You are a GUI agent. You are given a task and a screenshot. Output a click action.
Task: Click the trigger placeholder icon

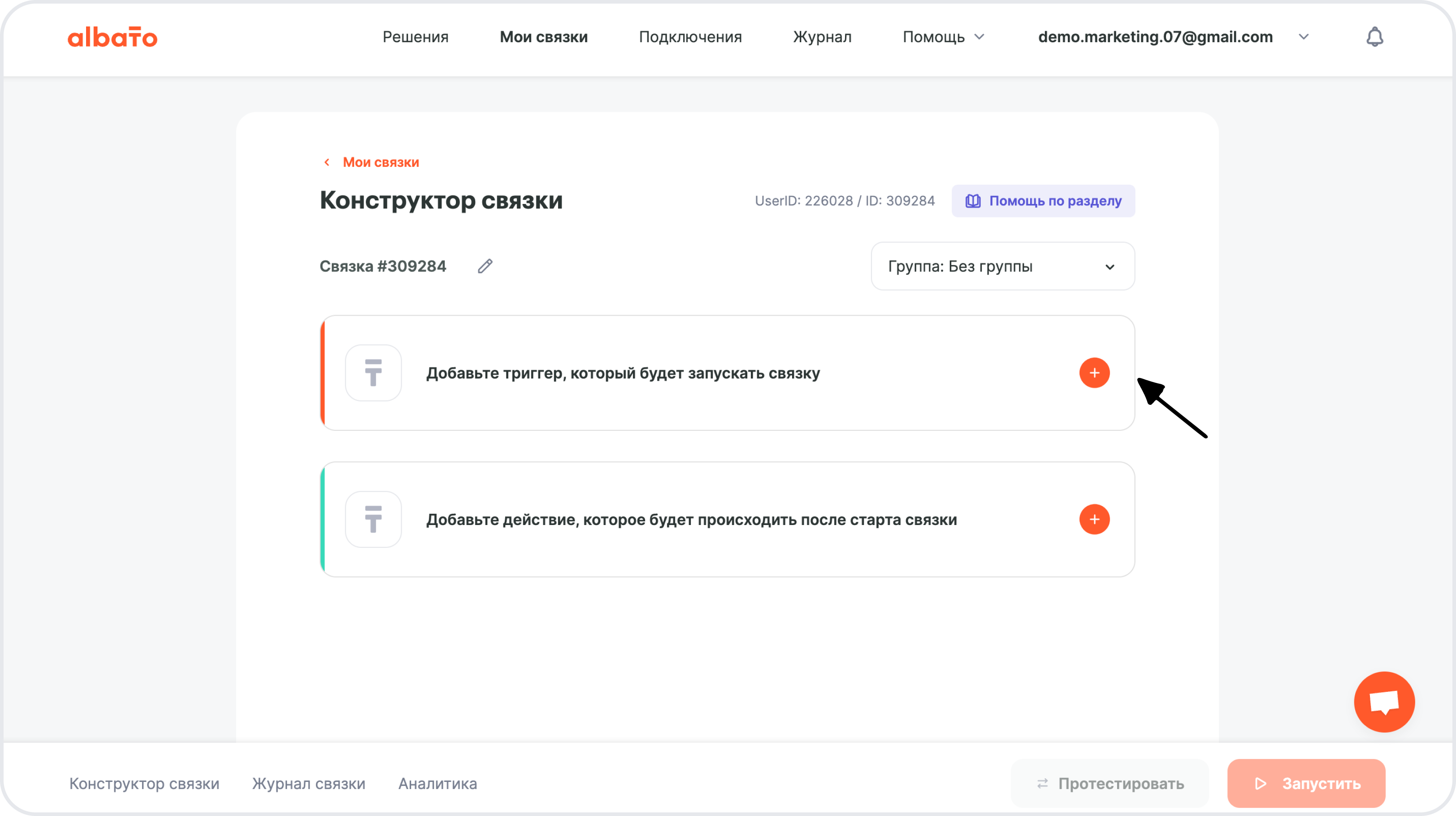[x=373, y=373]
